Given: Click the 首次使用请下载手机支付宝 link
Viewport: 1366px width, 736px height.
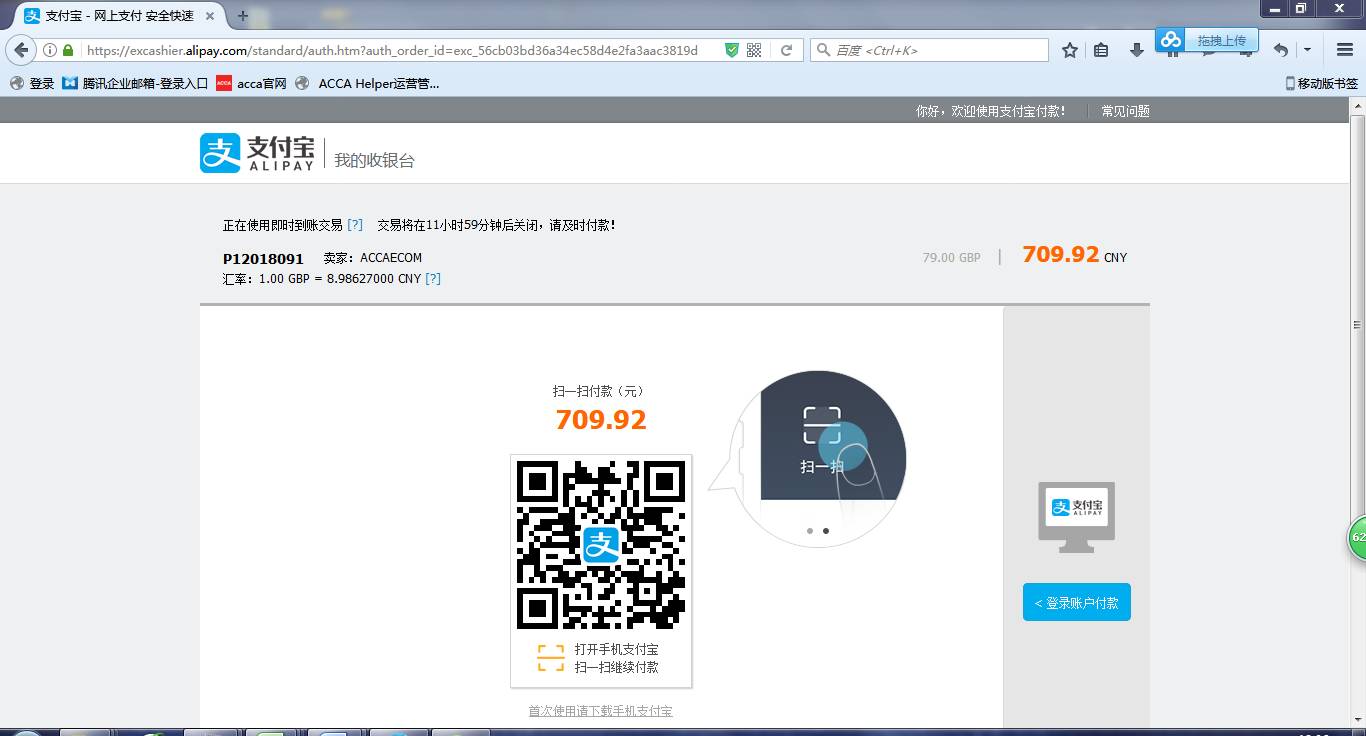Looking at the screenshot, I should tap(600, 711).
